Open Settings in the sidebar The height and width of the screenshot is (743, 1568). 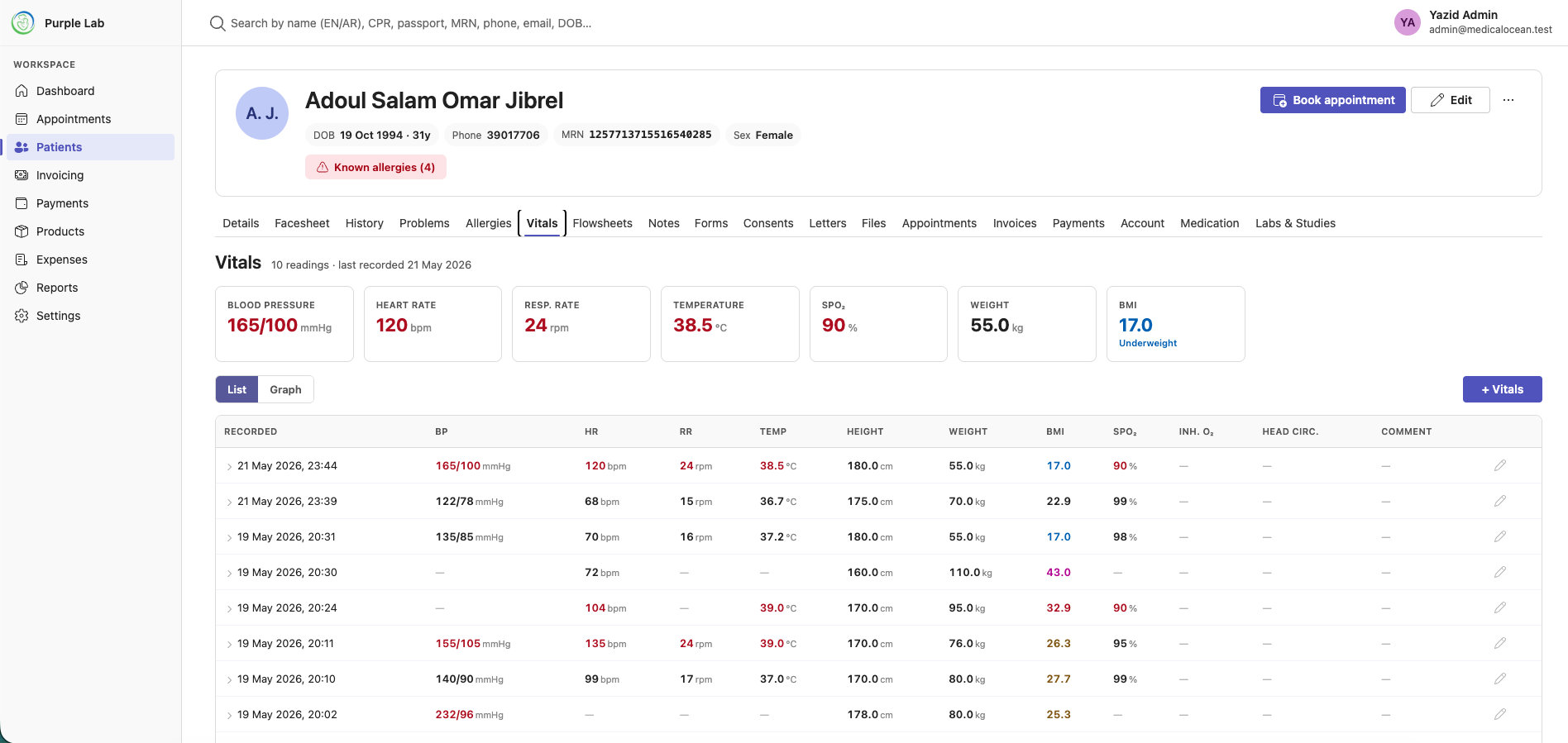[x=91, y=316]
